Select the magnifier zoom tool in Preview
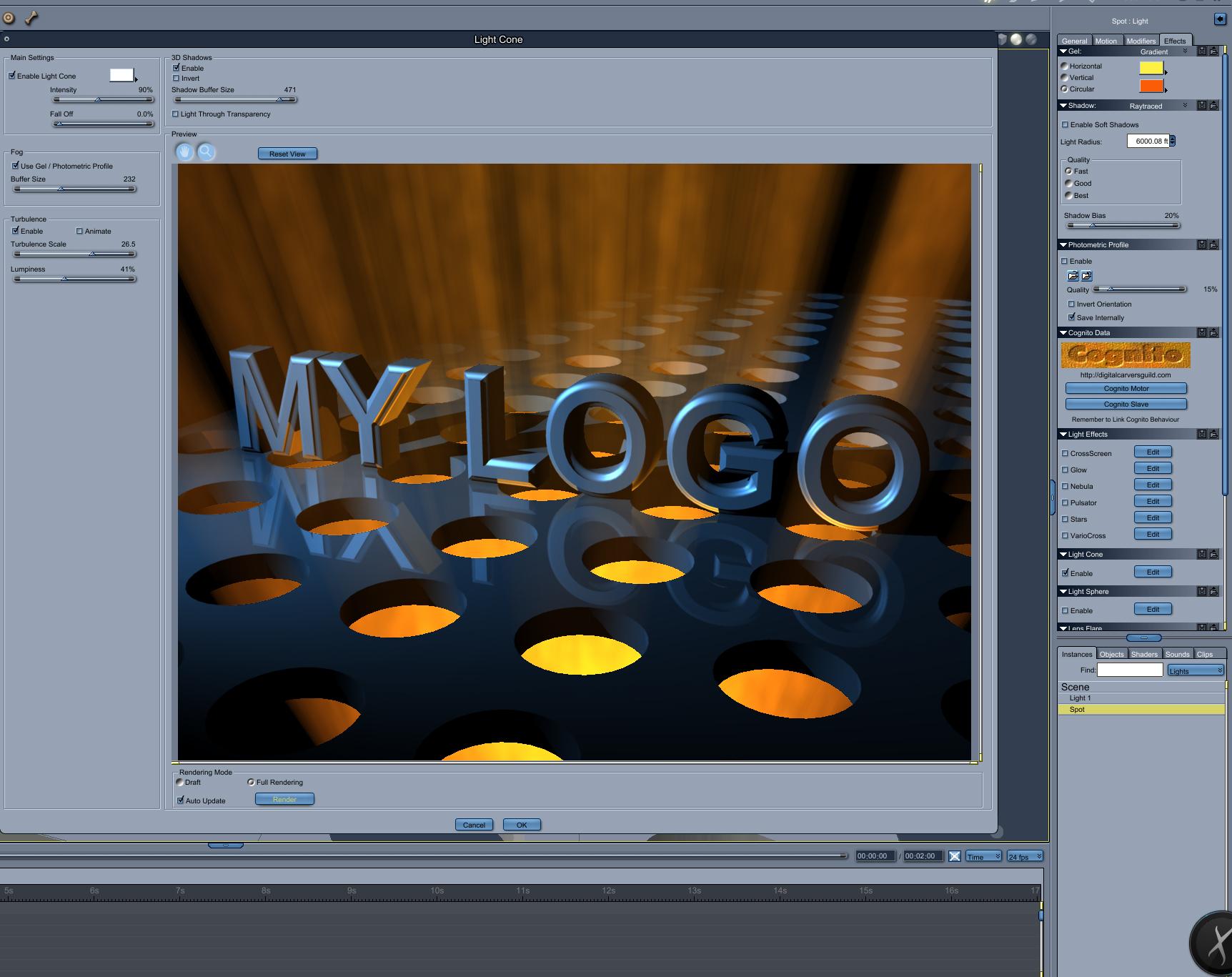 [207, 152]
